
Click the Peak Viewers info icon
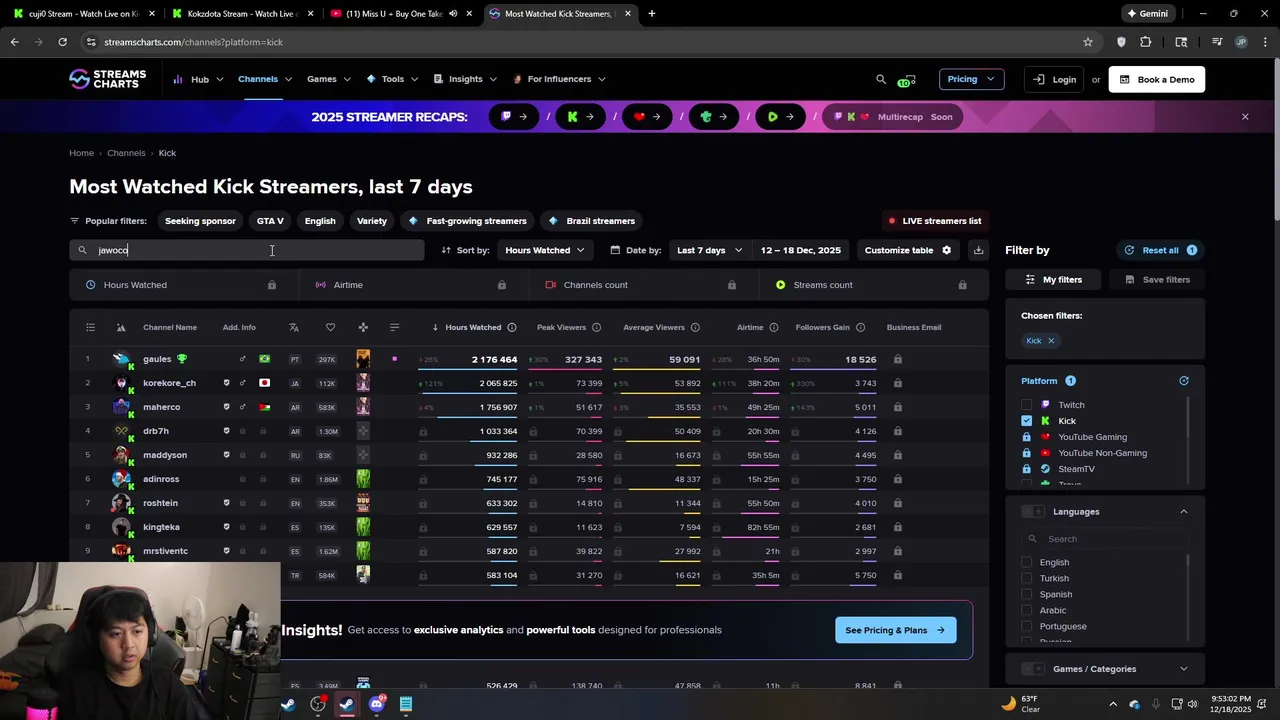596,327
